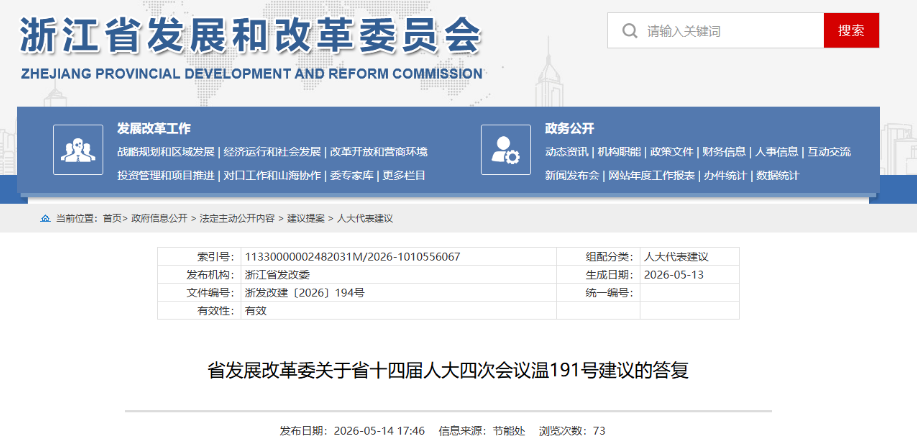The image size is (917, 448).
Task: Open the 委专家库 link
Action: pos(351,175)
